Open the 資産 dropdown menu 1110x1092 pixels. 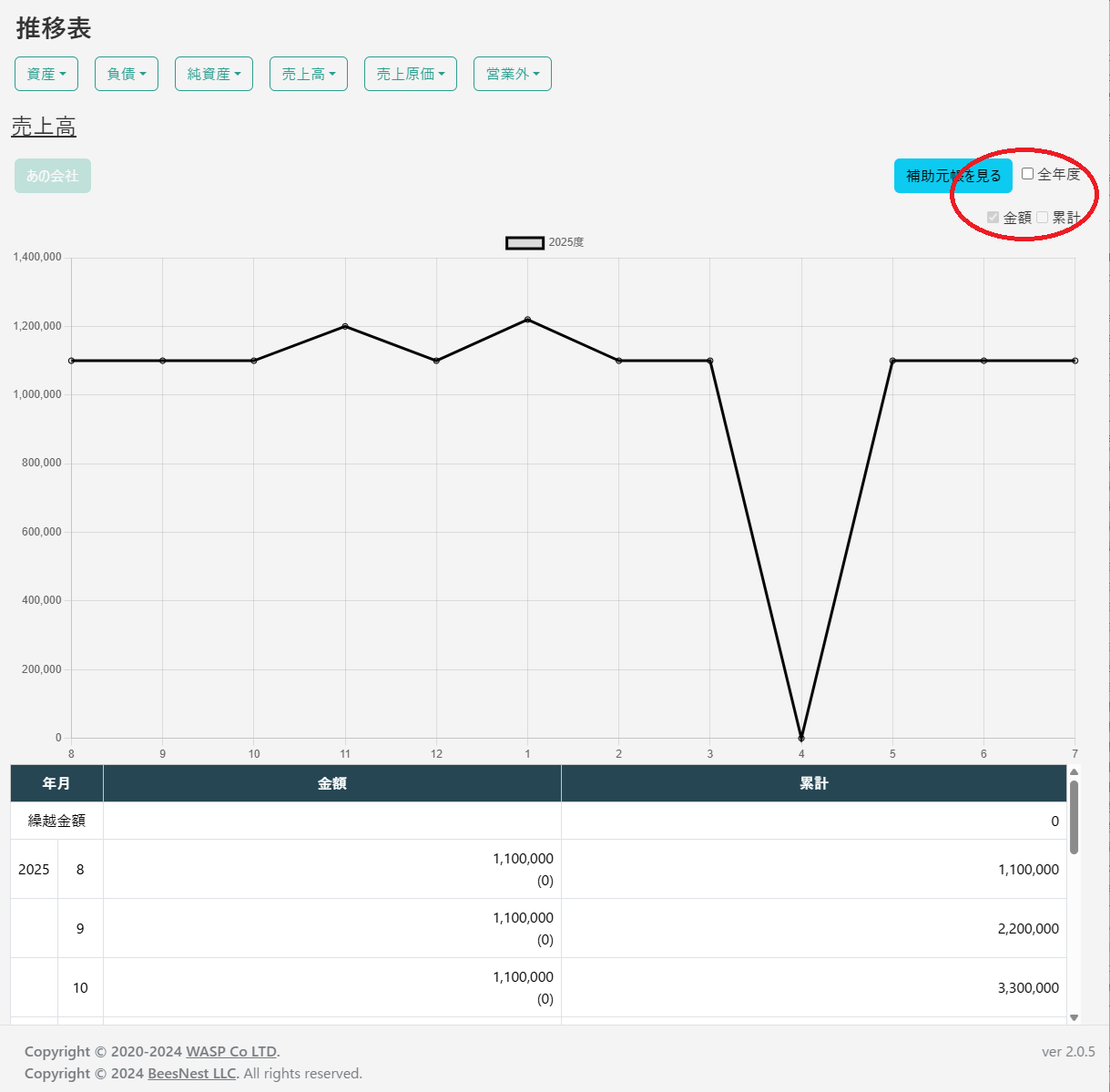click(46, 74)
